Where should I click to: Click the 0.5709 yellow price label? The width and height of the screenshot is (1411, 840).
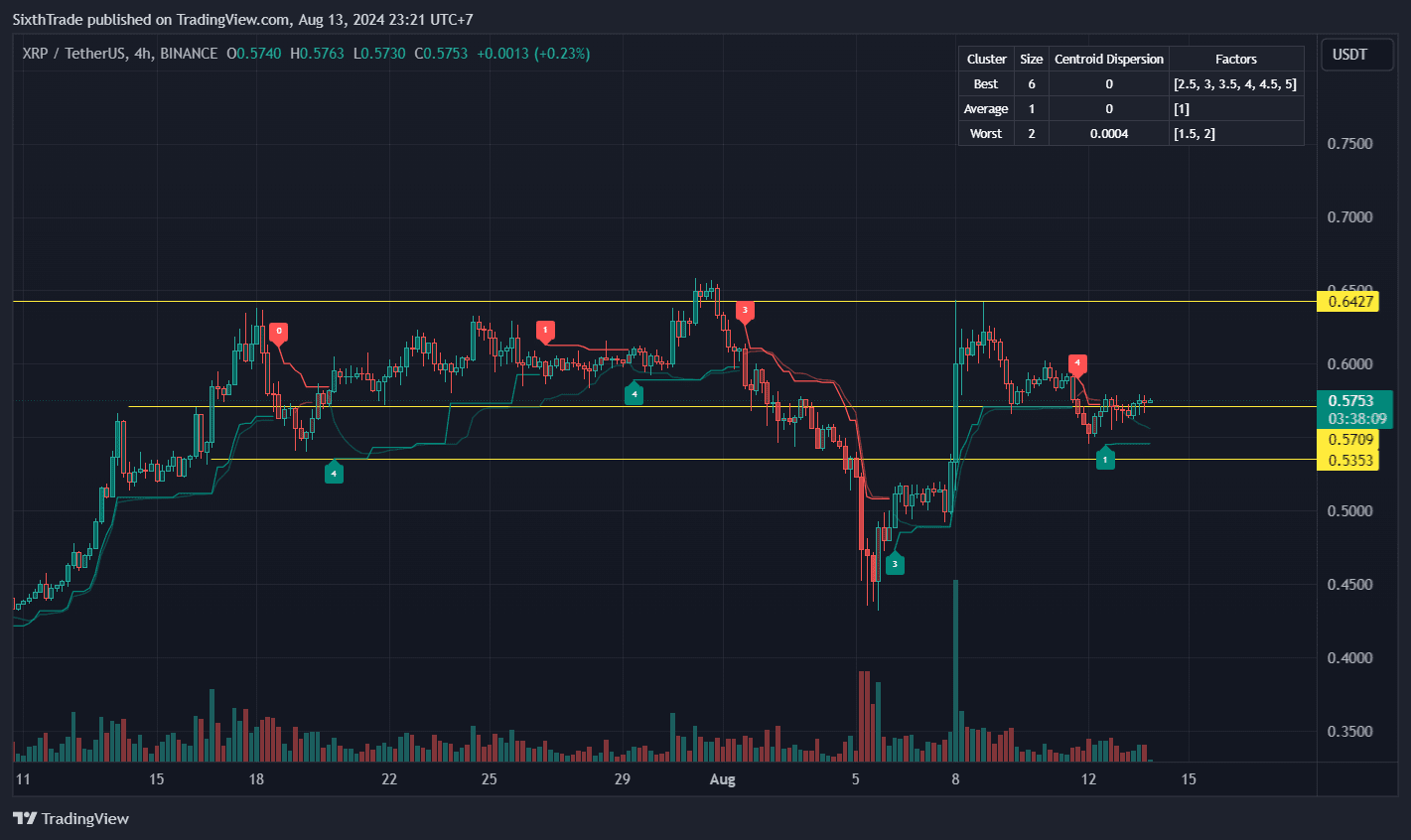tap(1347, 439)
